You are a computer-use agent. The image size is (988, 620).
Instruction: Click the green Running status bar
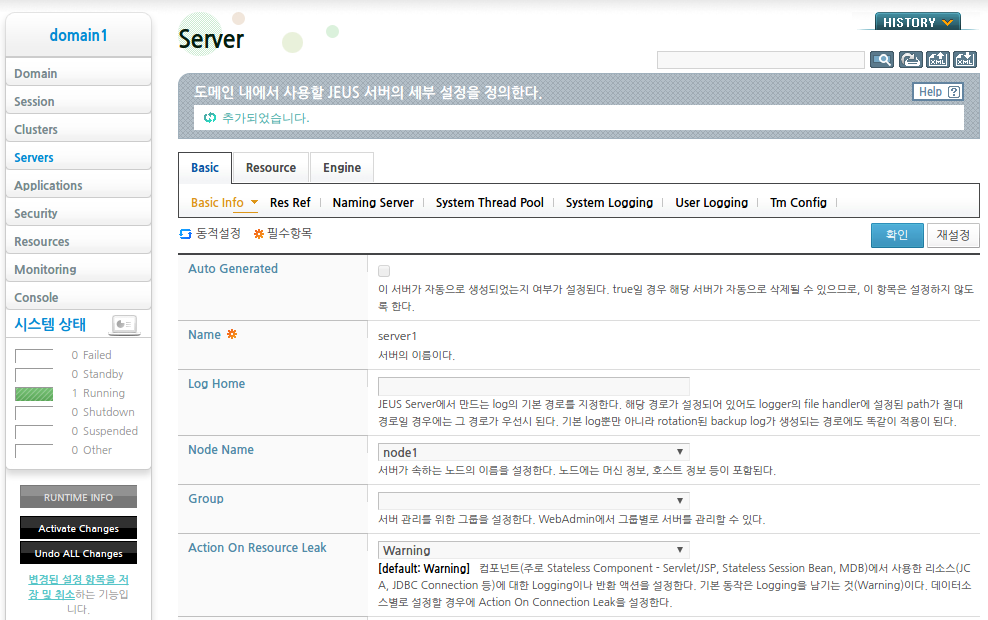click(x=34, y=394)
